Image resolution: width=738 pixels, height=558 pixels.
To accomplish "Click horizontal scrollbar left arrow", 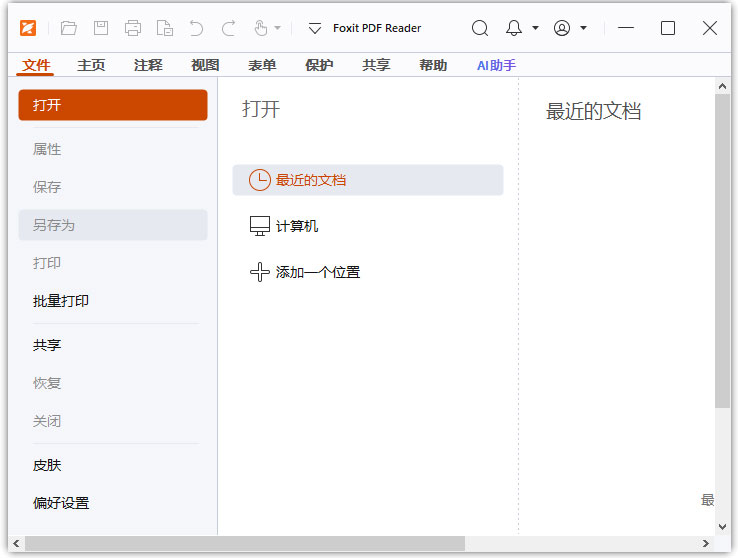I will (16, 543).
